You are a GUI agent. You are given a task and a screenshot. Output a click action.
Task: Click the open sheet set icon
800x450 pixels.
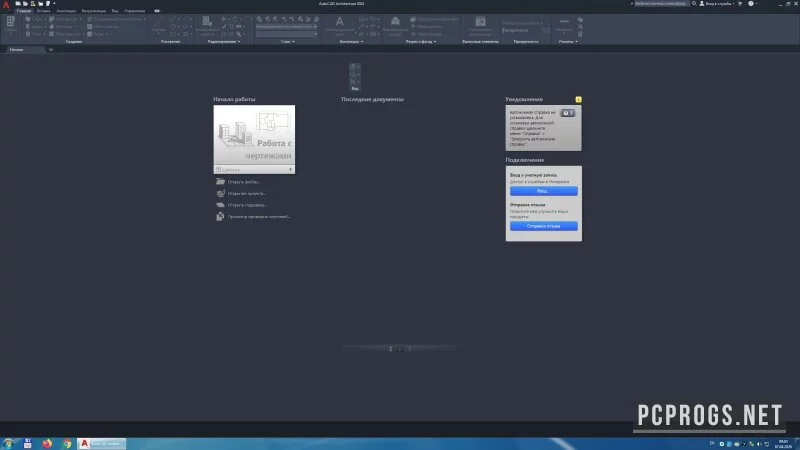[x=220, y=205]
